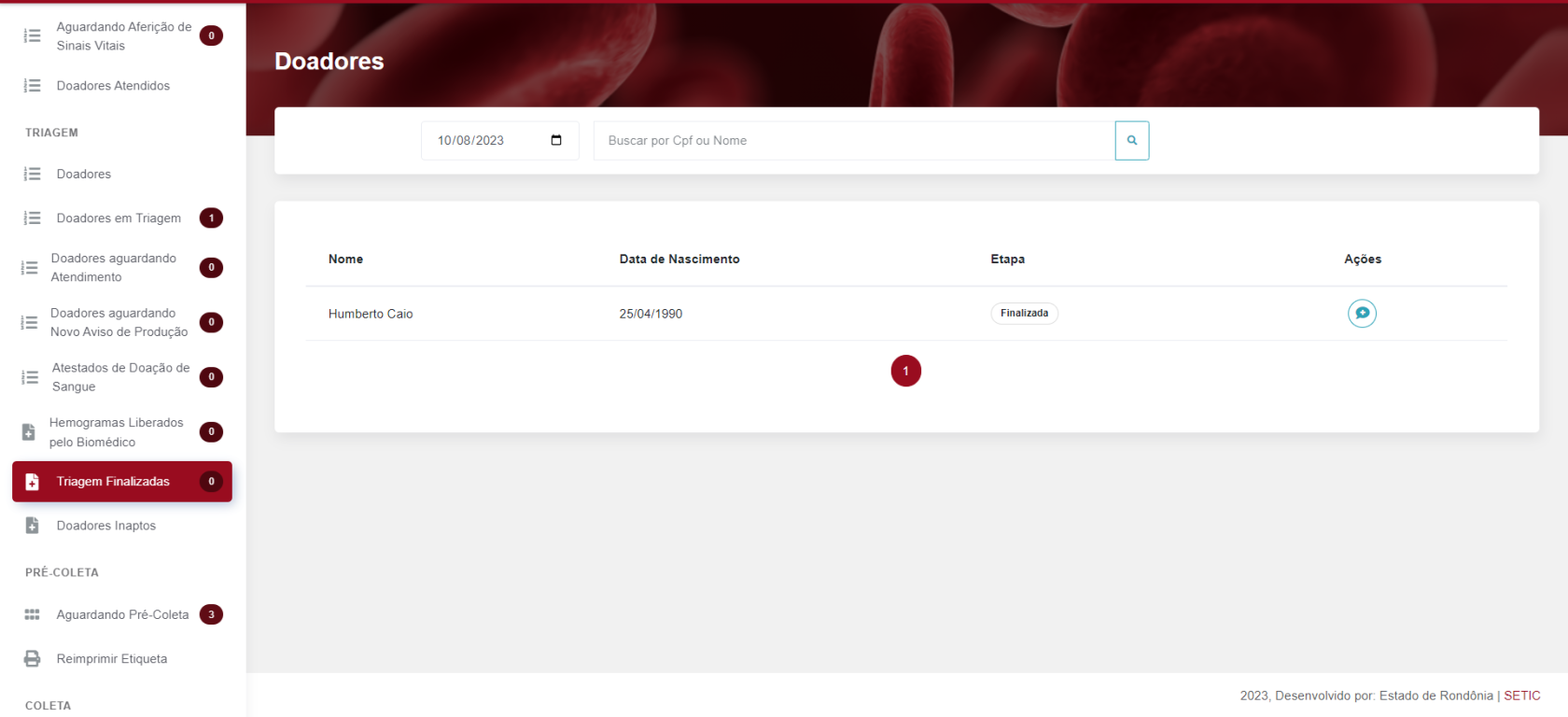
Task: Open Doadores aguardando Novo Aviso de Produção
Action: pos(122,322)
